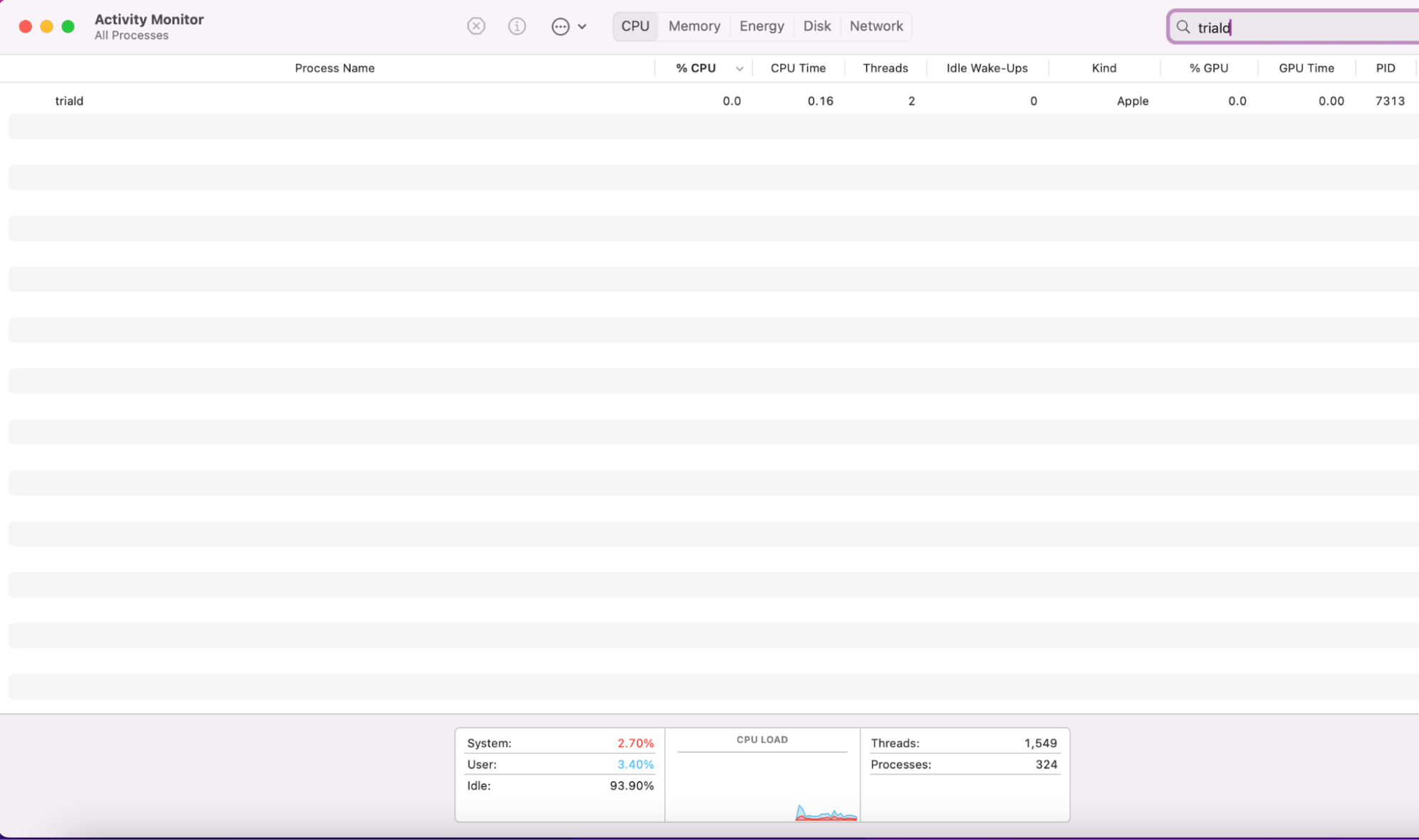Select the Disk pane
The width and height of the screenshot is (1419, 840).
click(x=817, y=26)
